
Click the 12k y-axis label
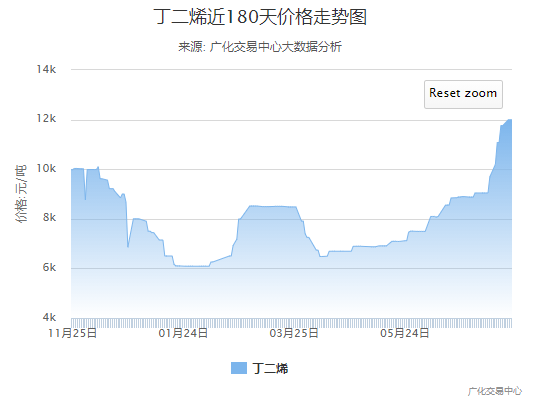(46, 119)
